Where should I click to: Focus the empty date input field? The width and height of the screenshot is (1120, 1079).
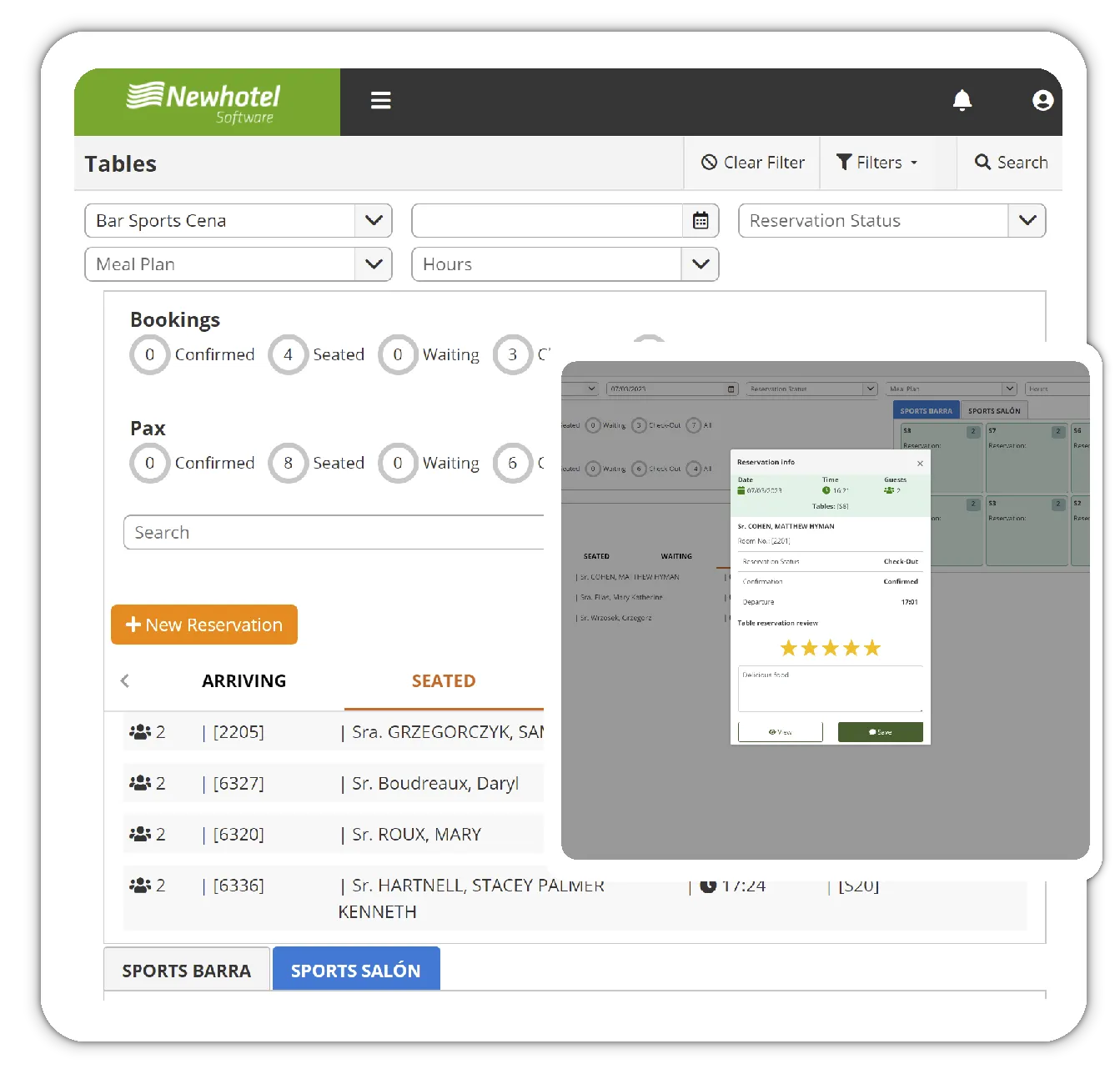coord(548,221)
